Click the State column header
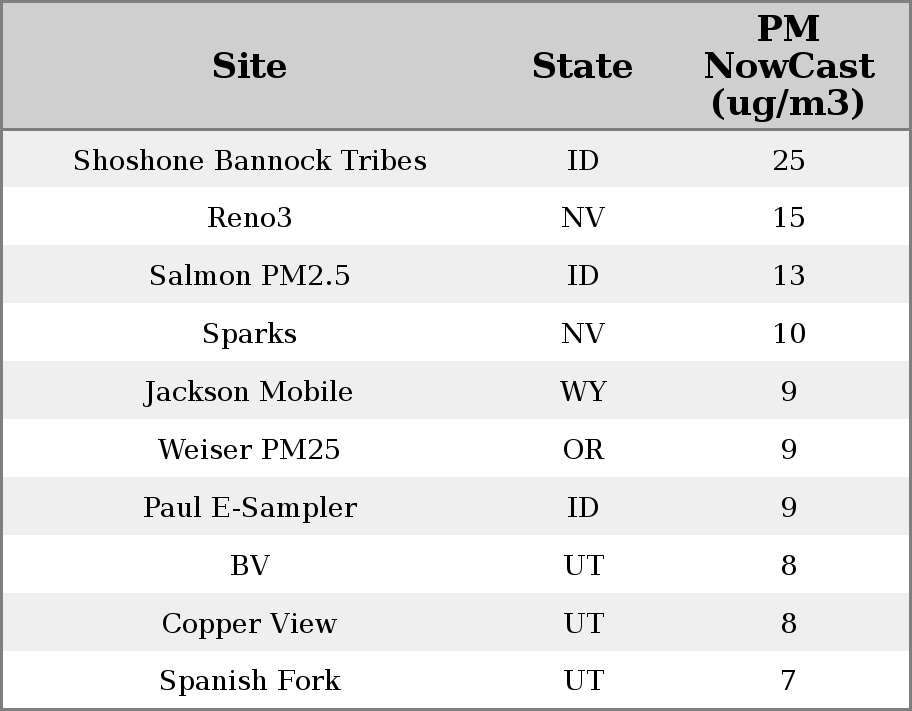This screenshot has width=912, height=711. tap(582, 67)
